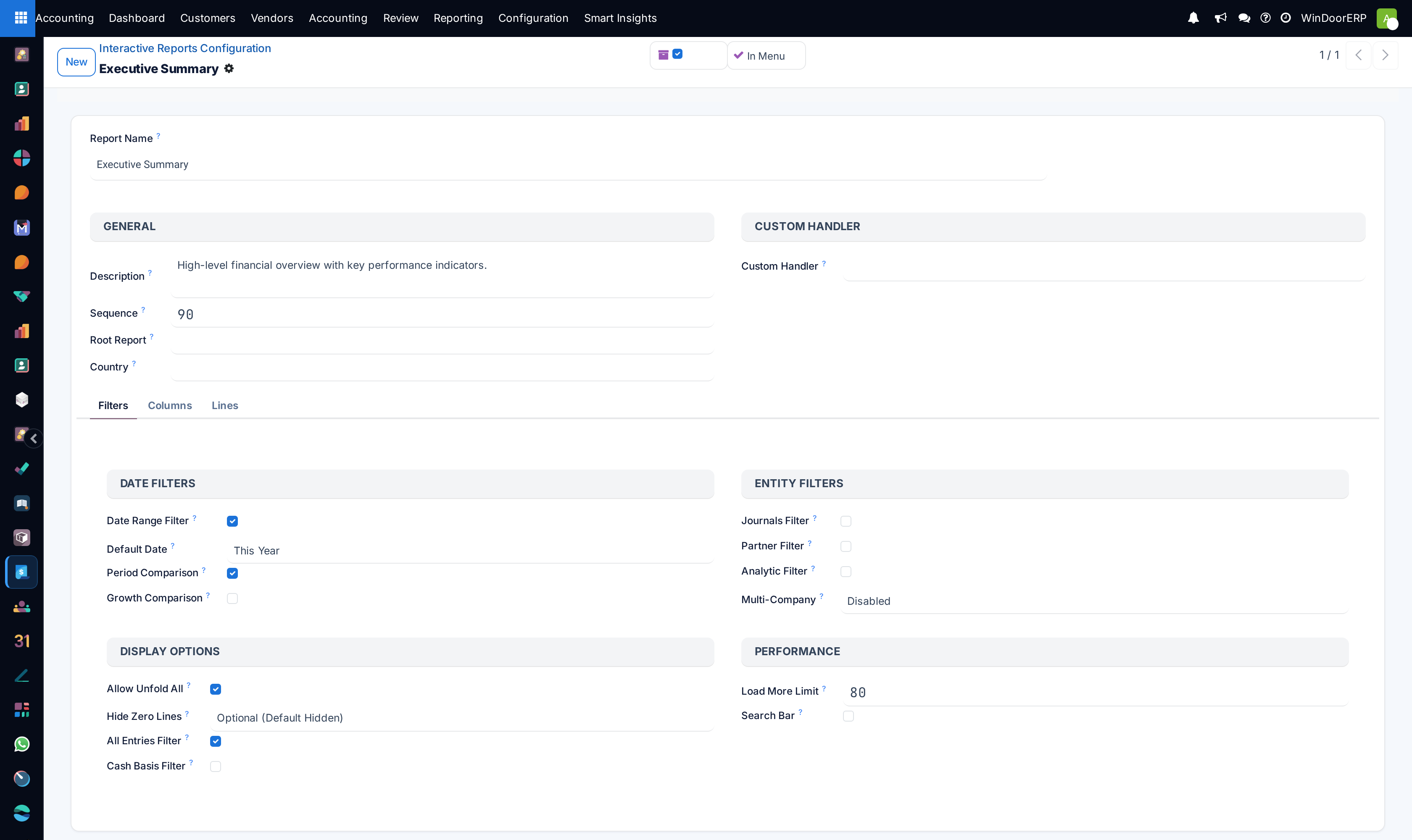Image resolution: width=1412 pixels, height=840 pixels.
Task: Open Default Date dropdown showing This Year
Action: pyautogui.click(x=470, y=551)
